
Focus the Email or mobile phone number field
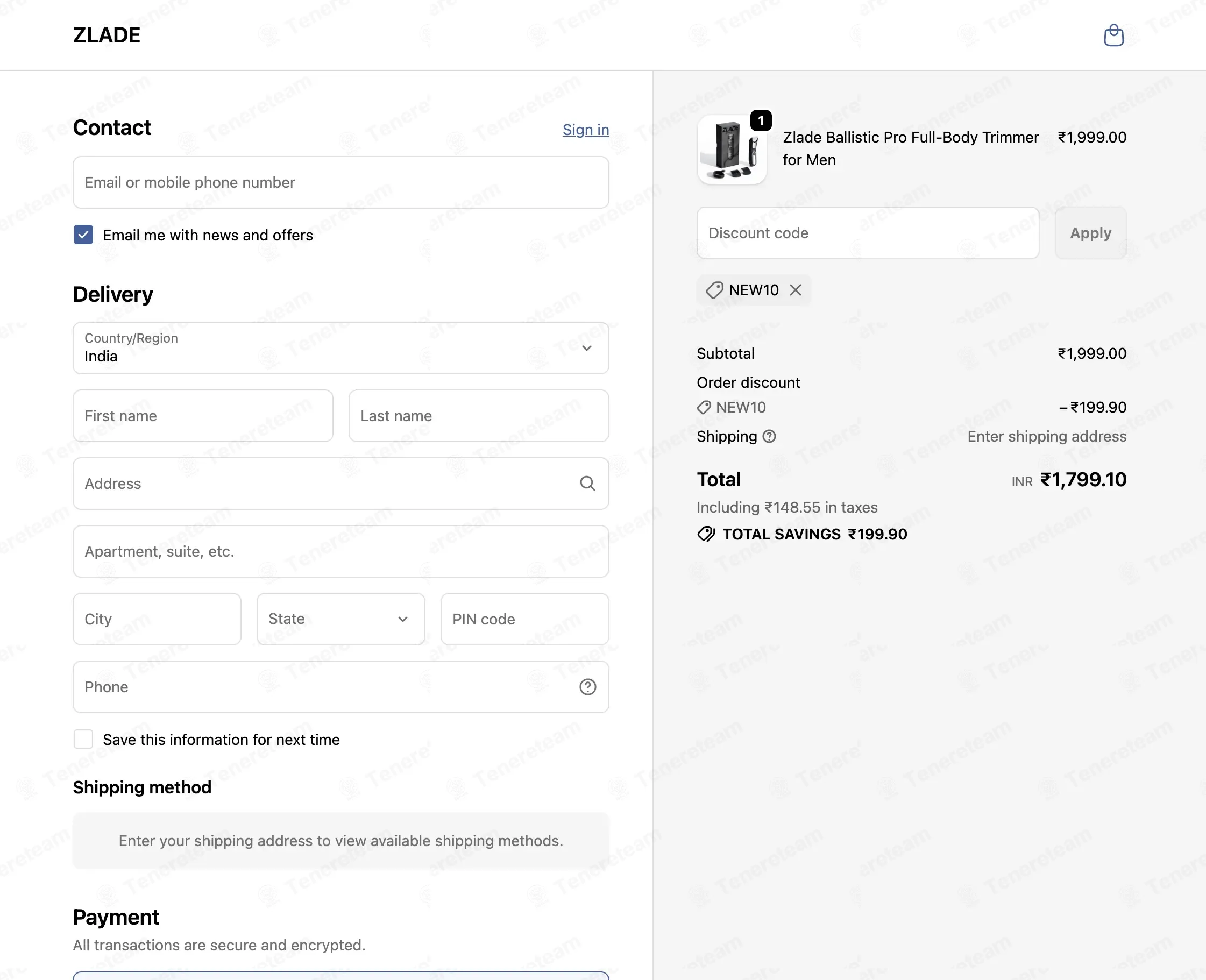pyautogui.click(x=341, y=182)
